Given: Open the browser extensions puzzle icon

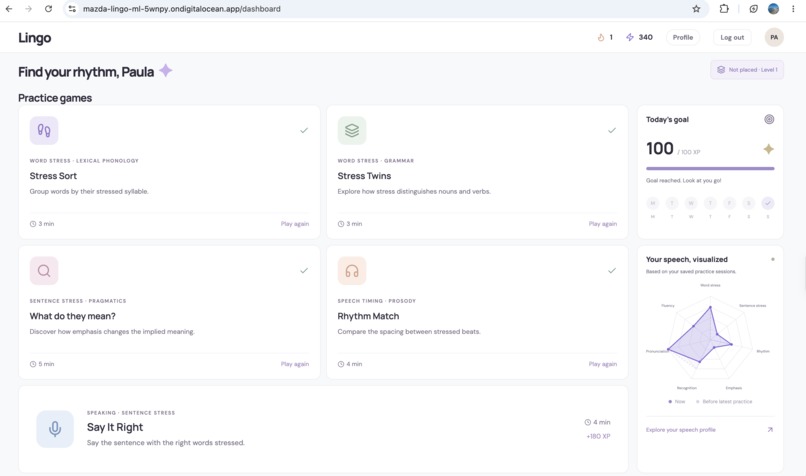Looking at the screenshot, I should (x=724, y=9).
